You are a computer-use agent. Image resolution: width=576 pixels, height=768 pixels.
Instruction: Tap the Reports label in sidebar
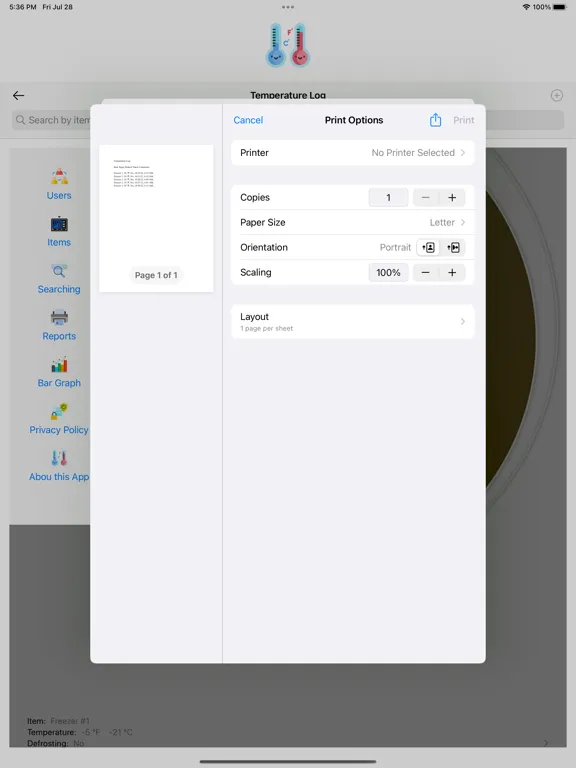pyautogui.click(x=59, y=336)
